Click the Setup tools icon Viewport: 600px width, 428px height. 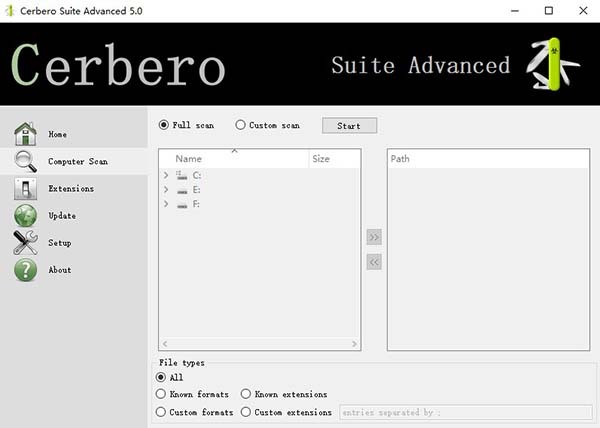(25, 242)
